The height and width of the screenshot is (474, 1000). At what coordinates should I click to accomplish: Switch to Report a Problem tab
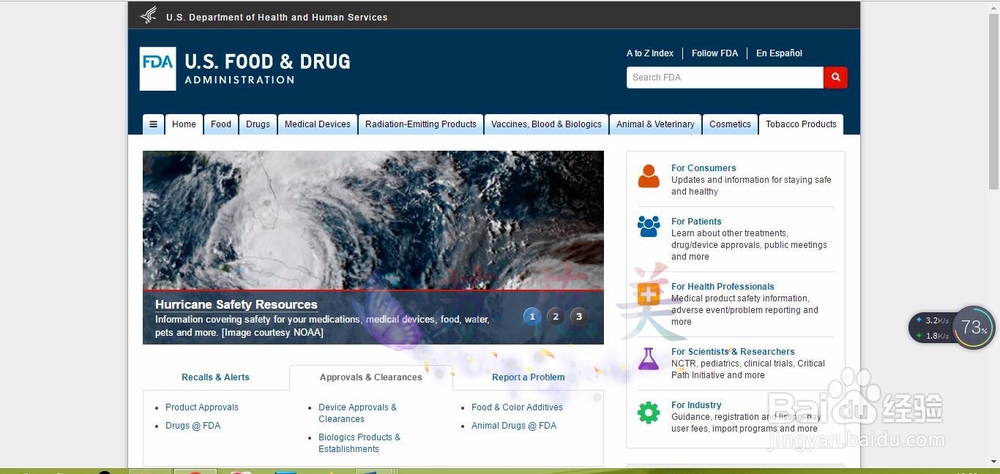click(x=528, y=377)
